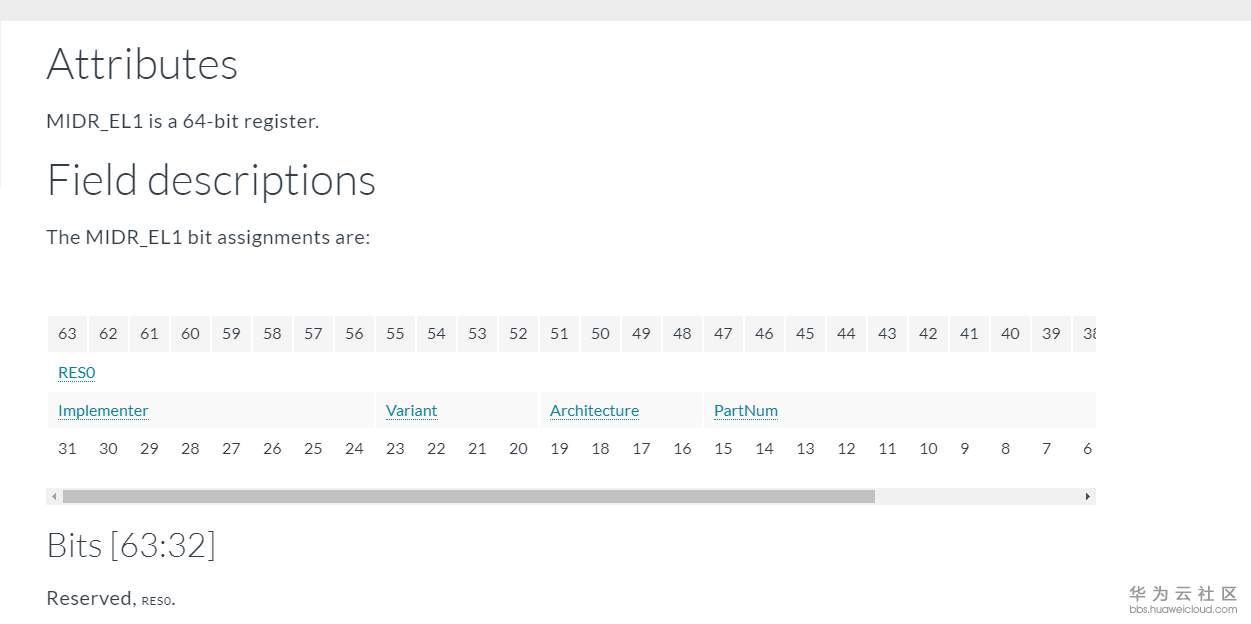The height and width of the screenshot is (624, 1251).
Task: Click bit 55 header cell
Action: (x=395, y=334)
